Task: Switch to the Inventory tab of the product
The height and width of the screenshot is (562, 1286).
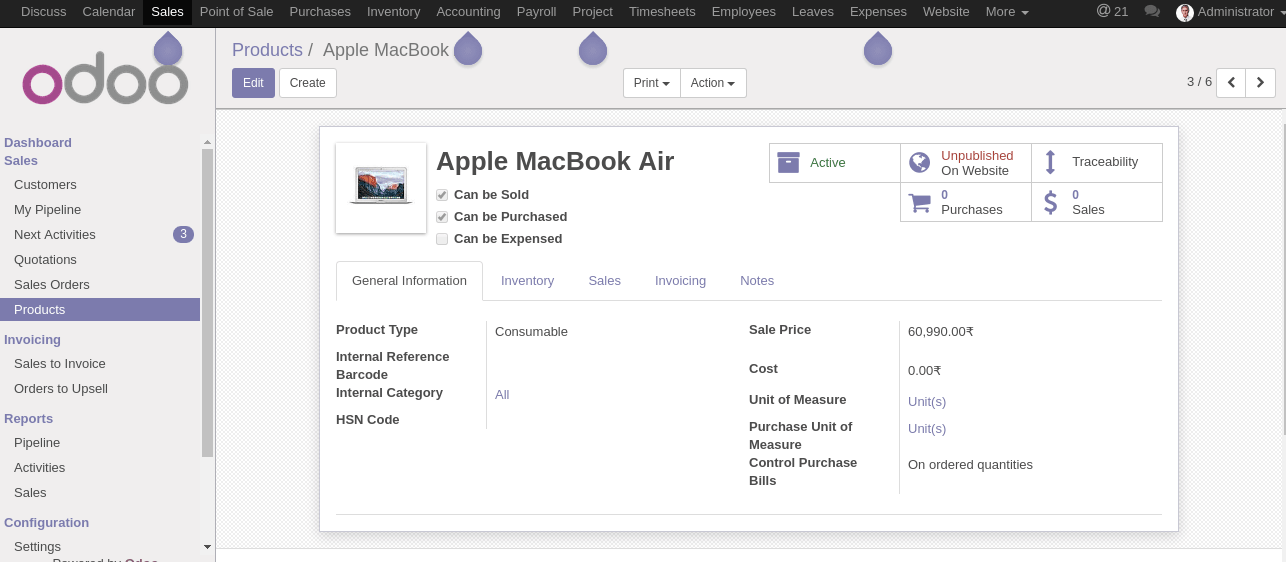Action: pos(528,281)
